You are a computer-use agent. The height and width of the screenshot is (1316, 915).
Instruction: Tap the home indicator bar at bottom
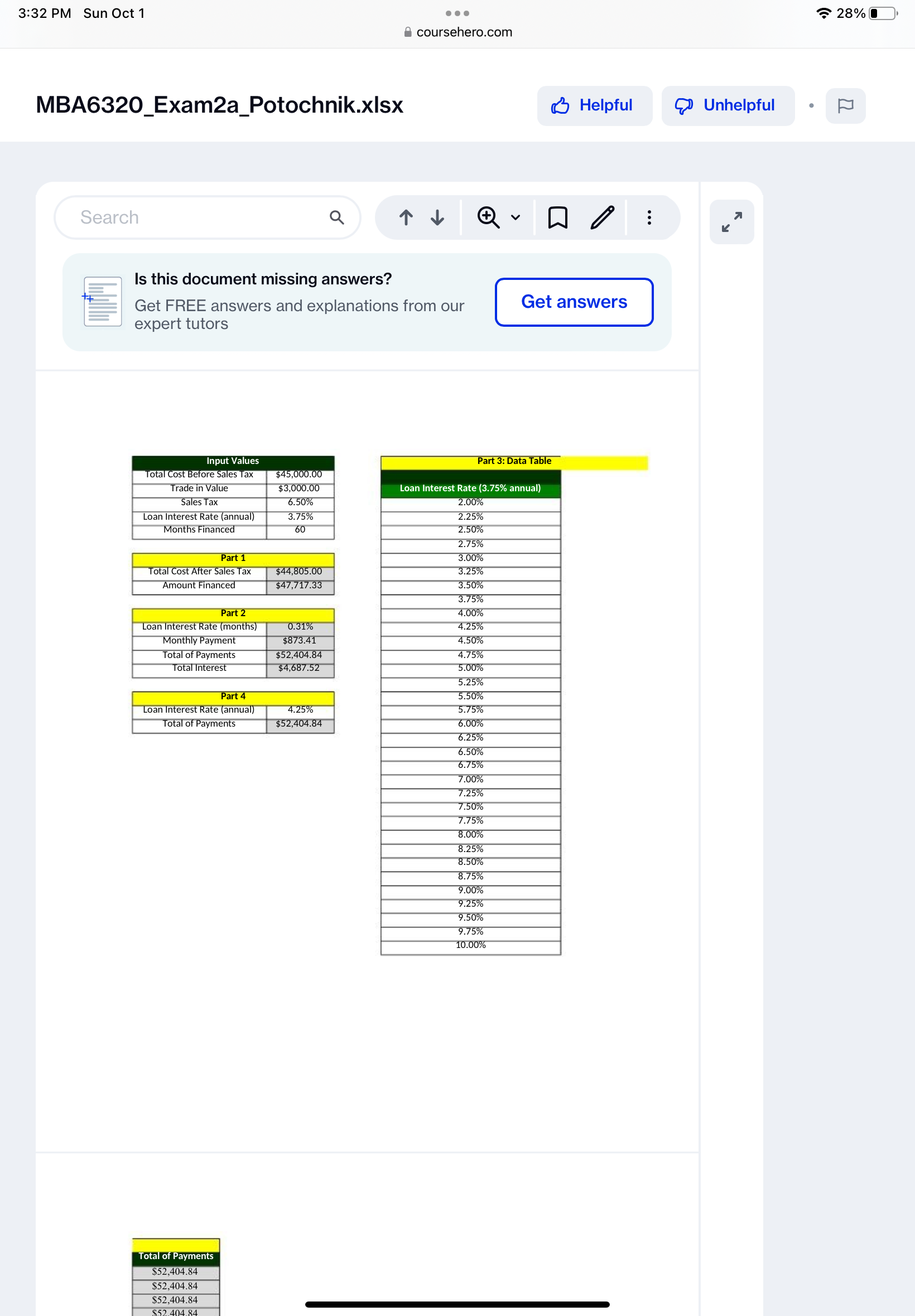click(457, 1304)
